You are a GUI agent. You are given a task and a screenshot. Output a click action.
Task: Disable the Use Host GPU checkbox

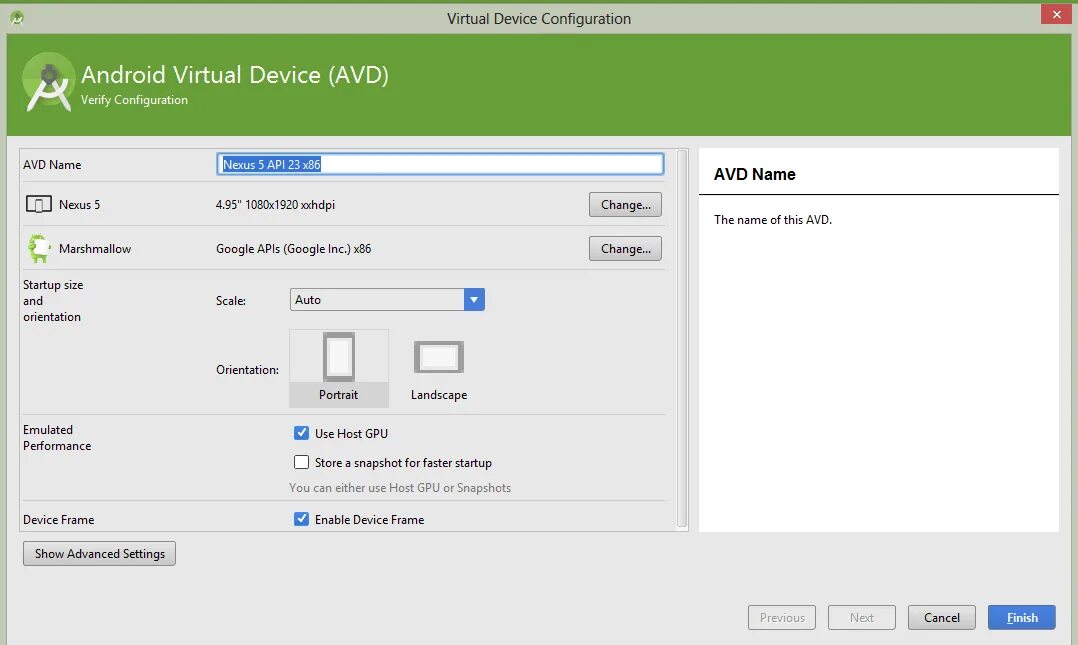point(301,433)
